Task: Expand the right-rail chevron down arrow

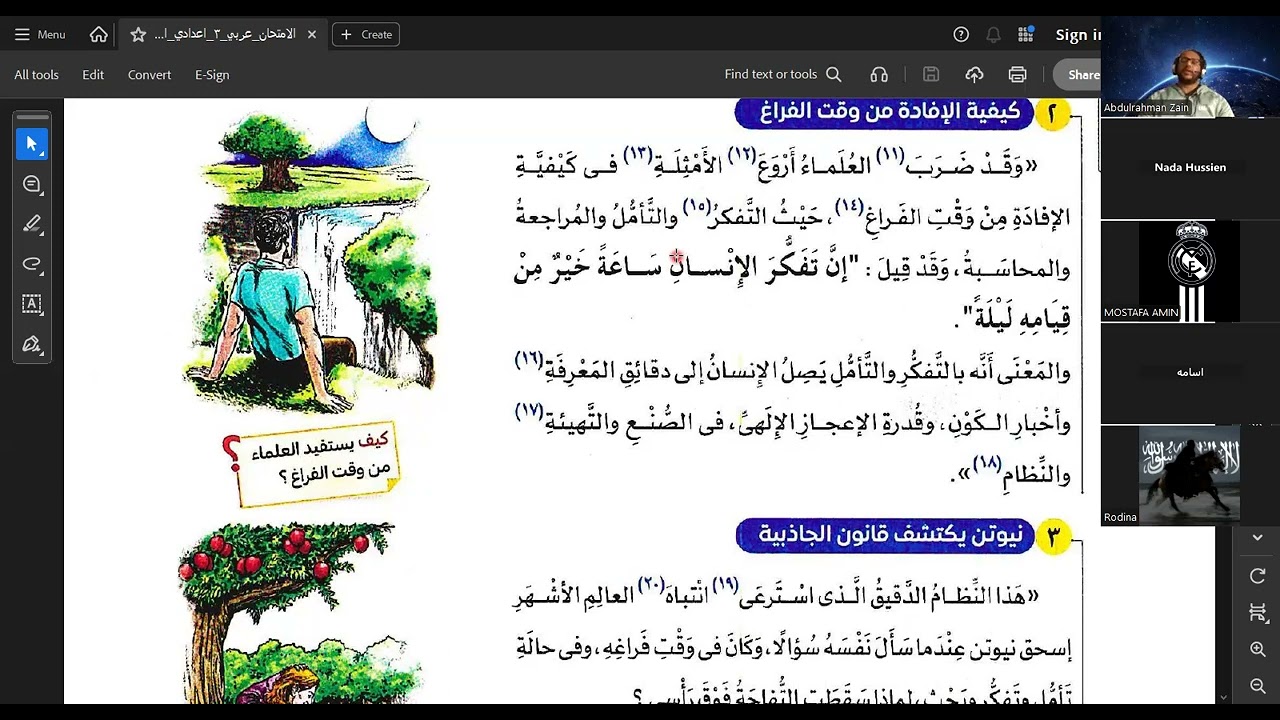Action: click(1257, 538)
